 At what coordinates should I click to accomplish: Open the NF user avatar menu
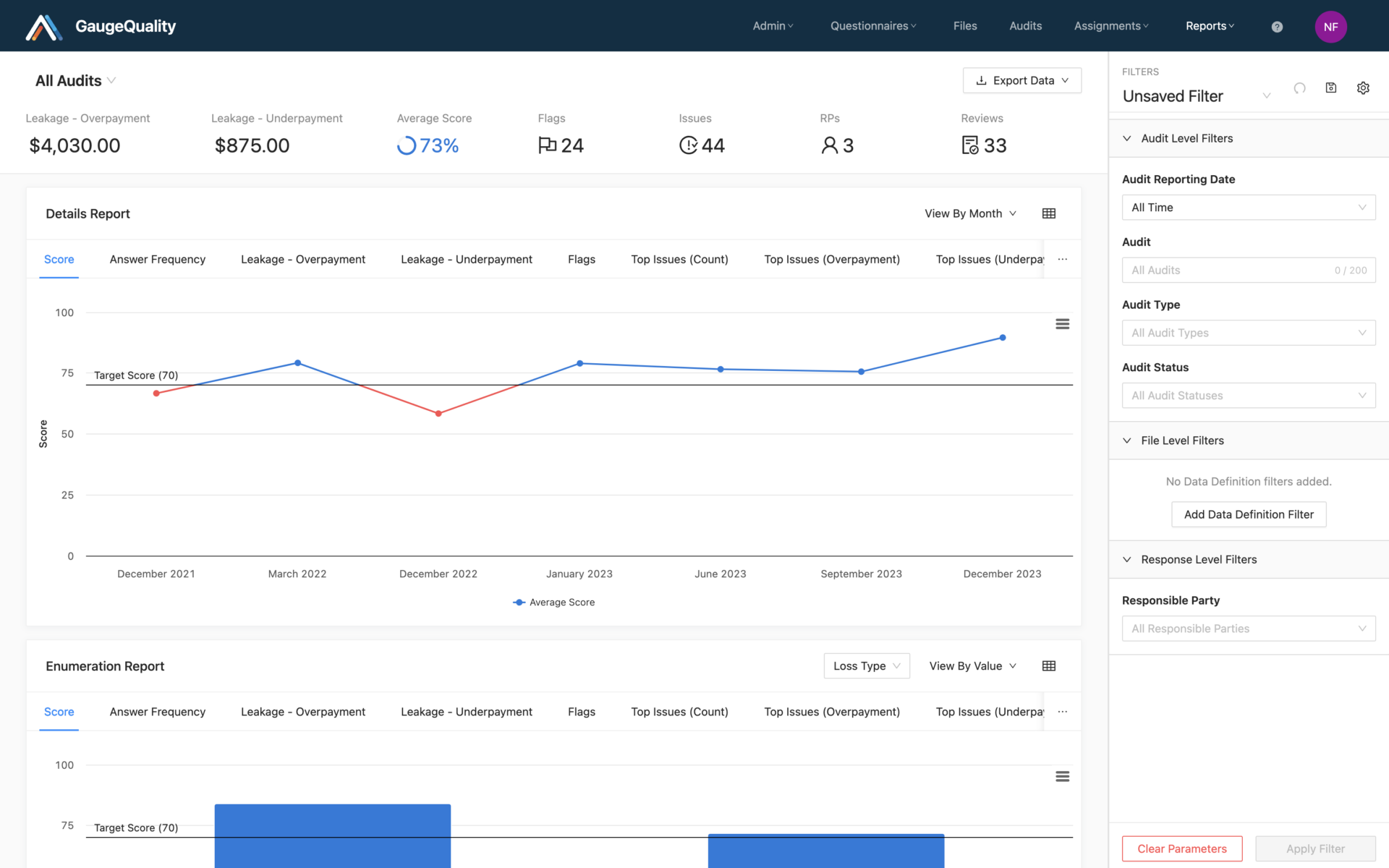tap(1330, 27)
